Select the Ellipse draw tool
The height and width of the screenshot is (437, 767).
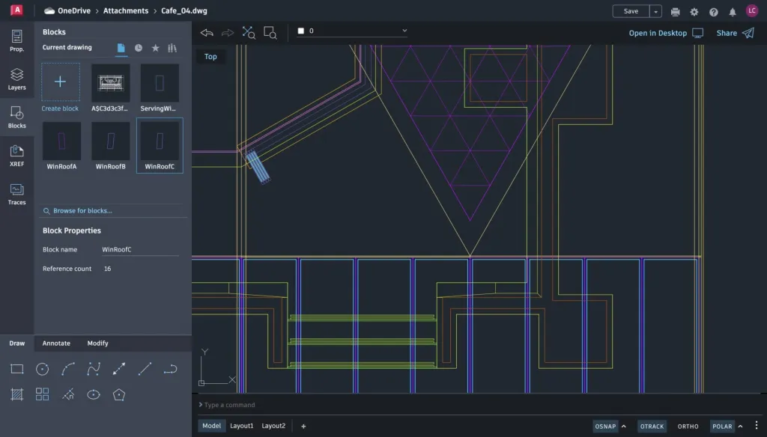click(x=93, y=394)
